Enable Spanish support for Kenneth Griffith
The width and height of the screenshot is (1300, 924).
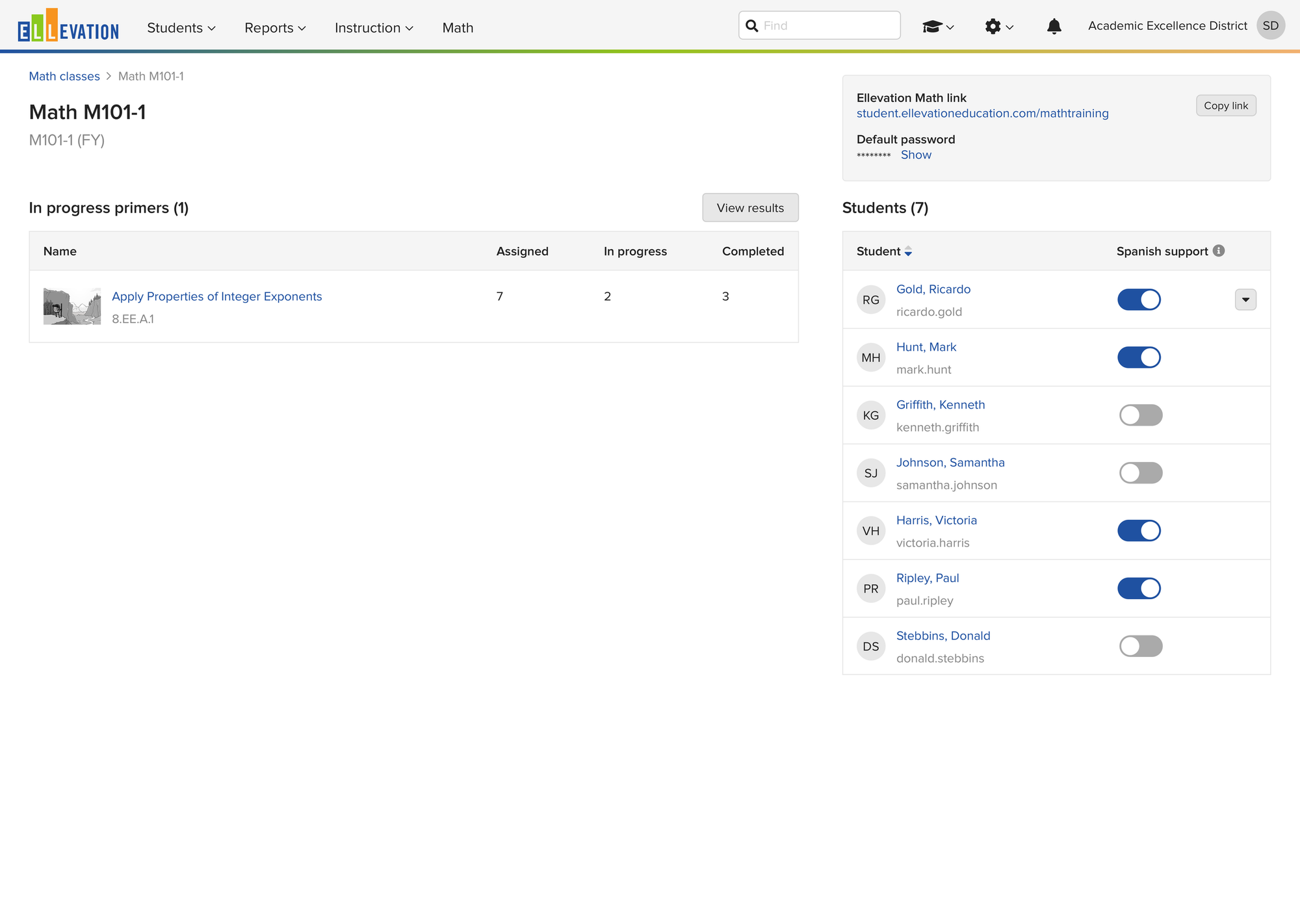pyautogui.click(x=1140, y=415)
